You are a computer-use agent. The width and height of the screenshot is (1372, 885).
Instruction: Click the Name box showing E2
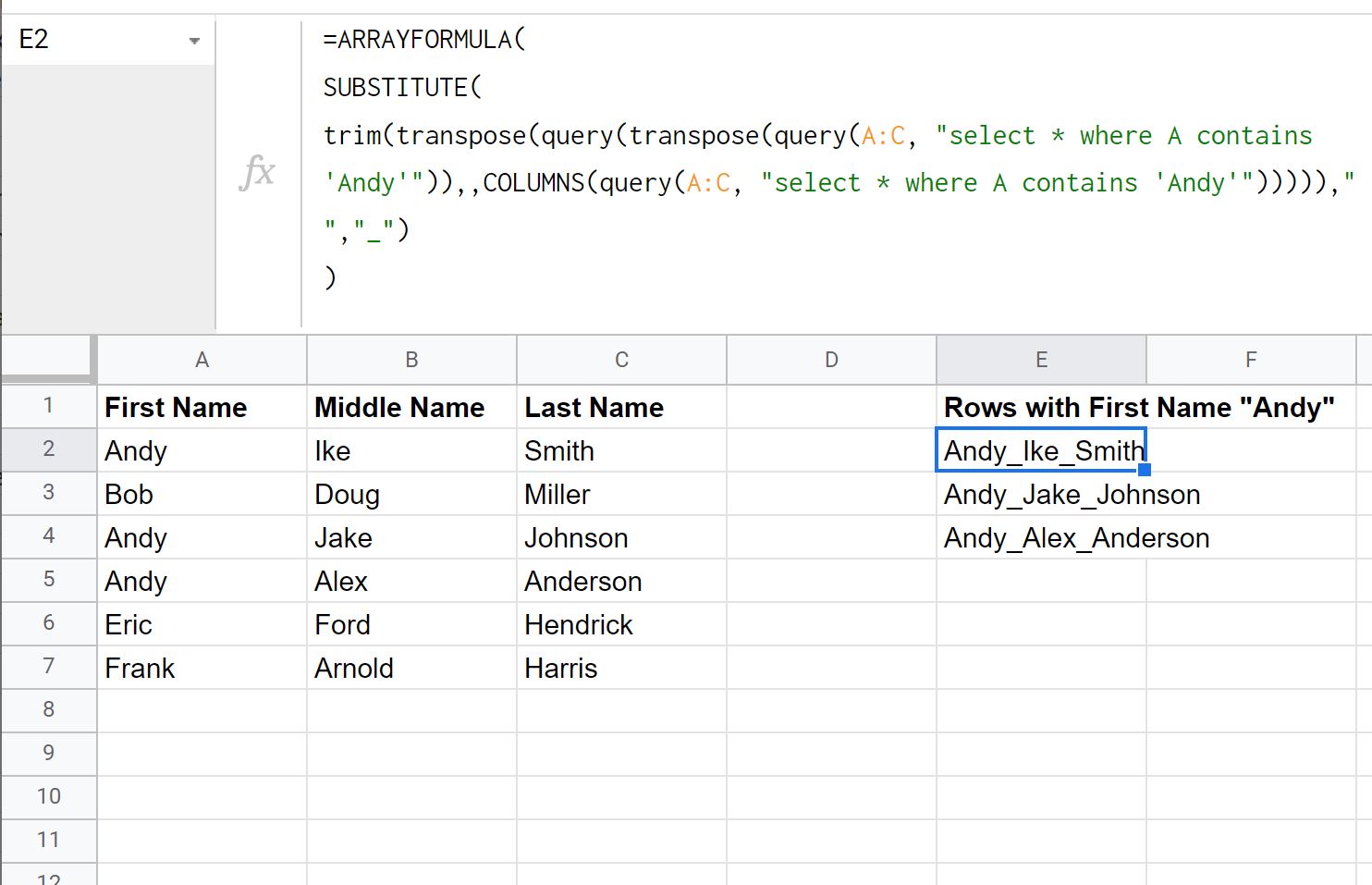pos(109,40)
